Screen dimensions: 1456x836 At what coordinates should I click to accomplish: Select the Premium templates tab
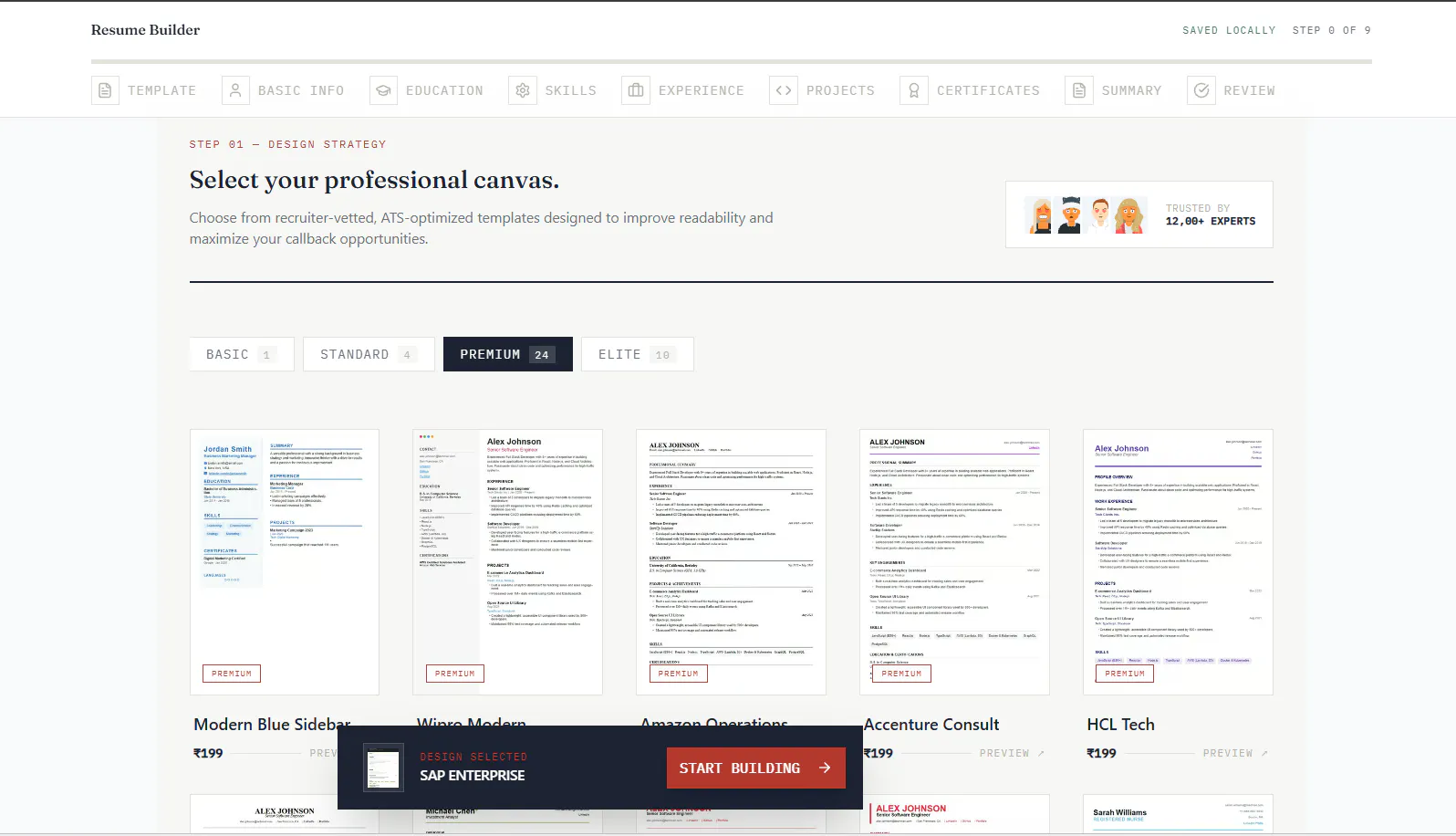[x=508, y=354]
